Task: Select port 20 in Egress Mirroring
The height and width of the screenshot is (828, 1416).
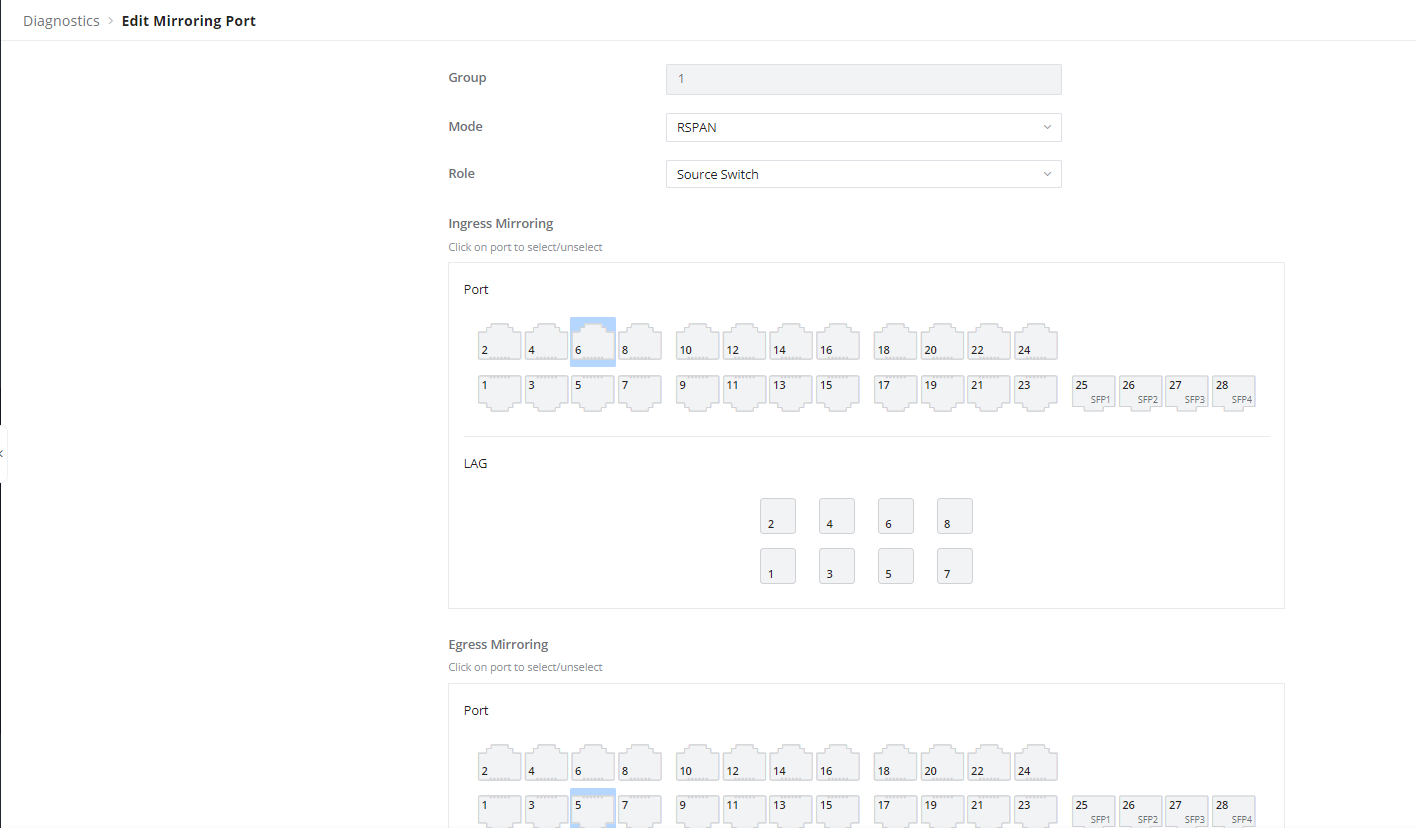Action: pos(942,763)
